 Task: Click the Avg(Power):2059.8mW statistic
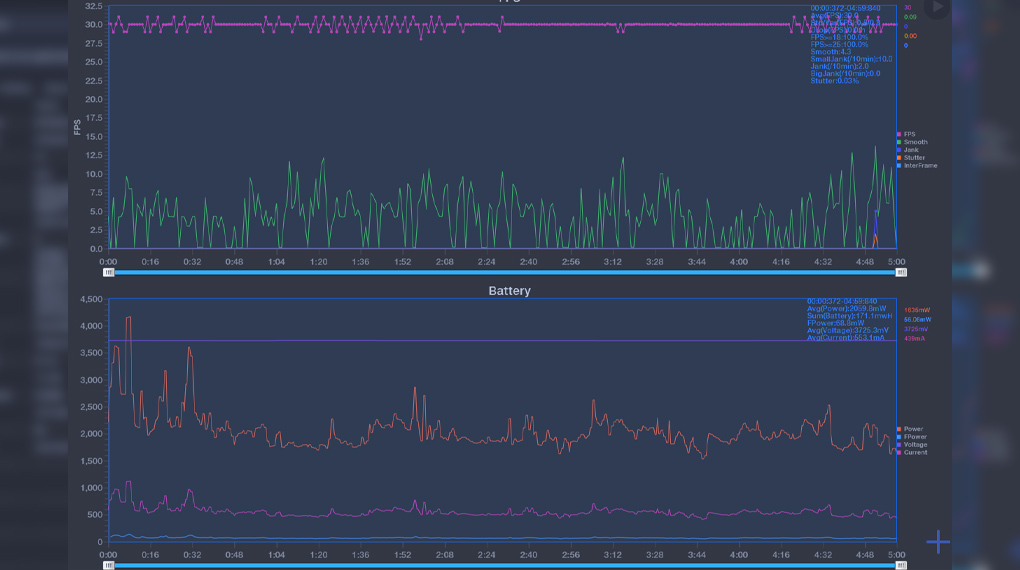click(x=846, y=308)
